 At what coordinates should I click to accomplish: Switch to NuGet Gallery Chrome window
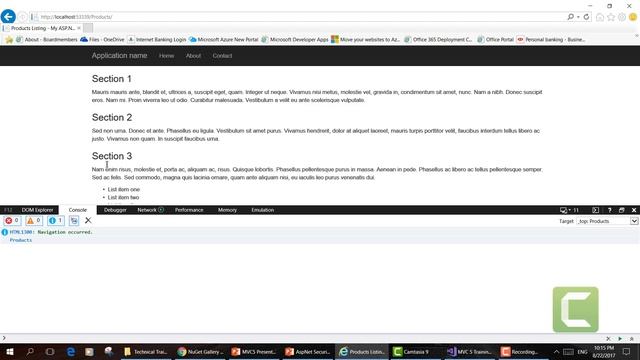[200, 352]
